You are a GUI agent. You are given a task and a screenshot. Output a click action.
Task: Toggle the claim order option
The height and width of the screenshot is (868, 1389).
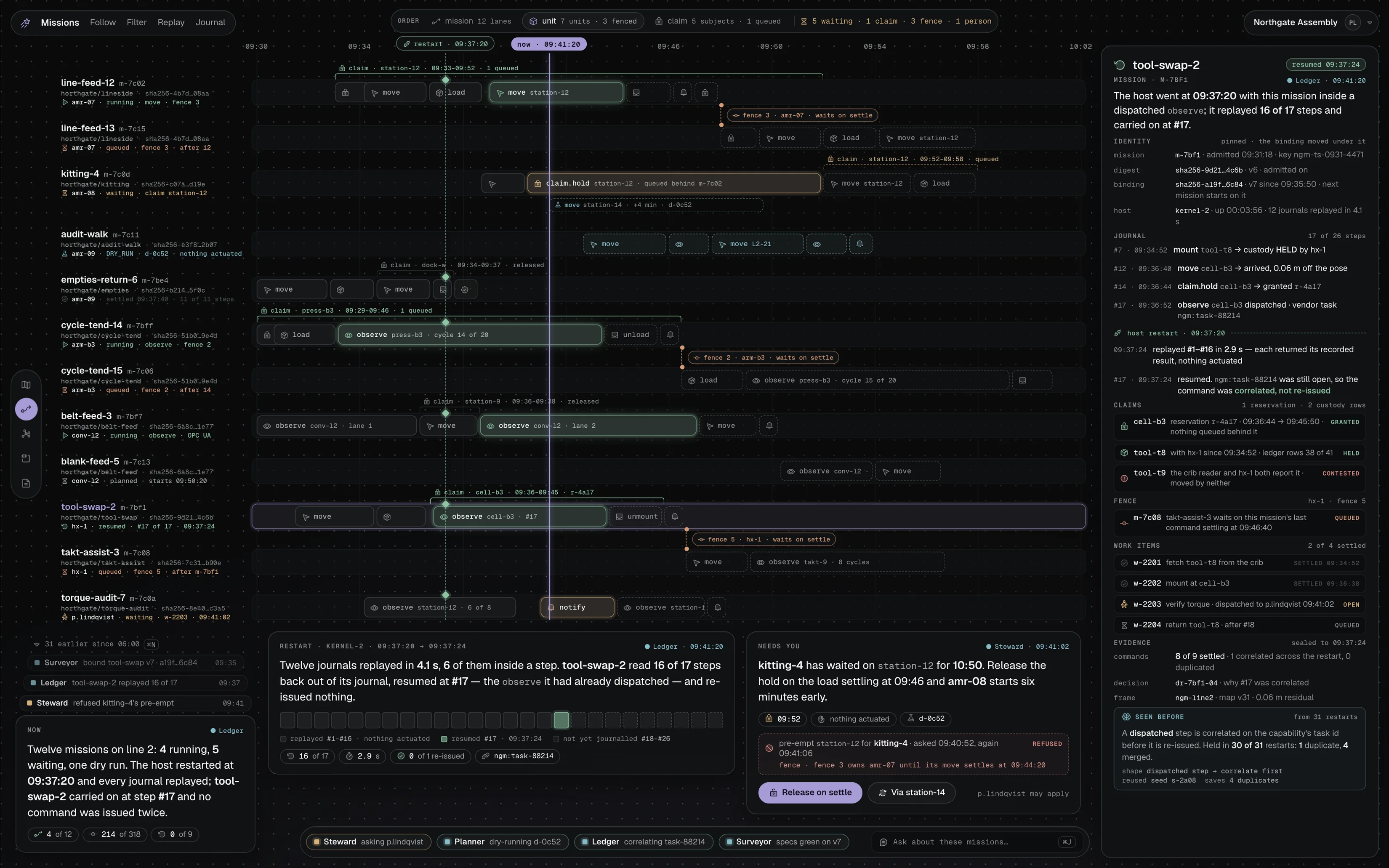(718, 21)
